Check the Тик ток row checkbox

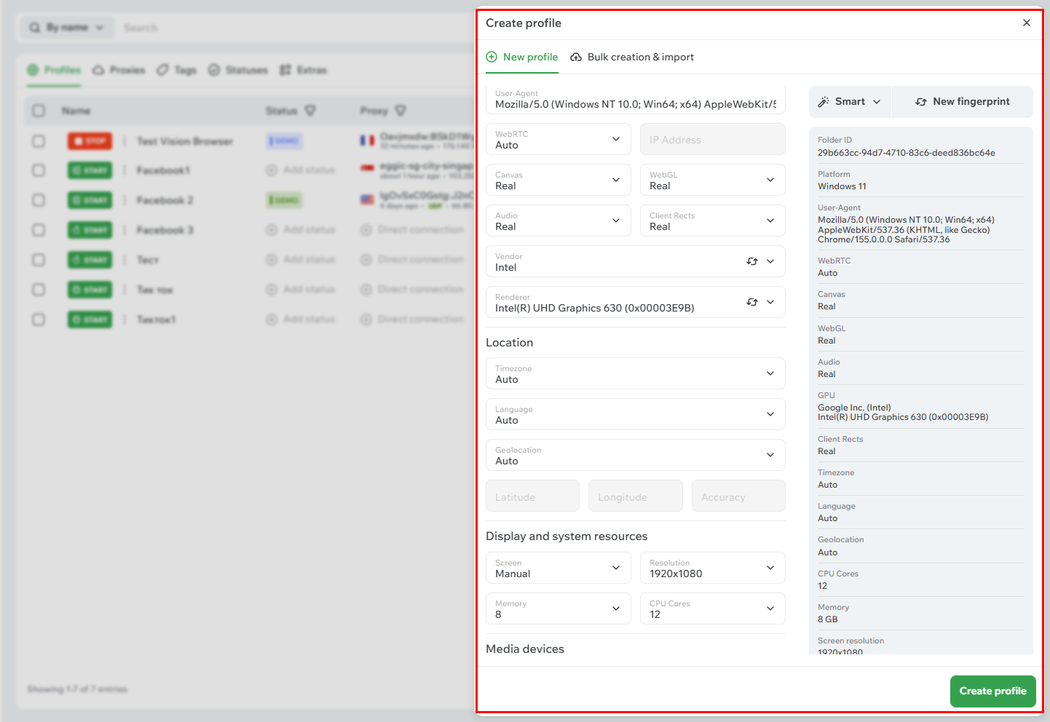pos(39,289)
